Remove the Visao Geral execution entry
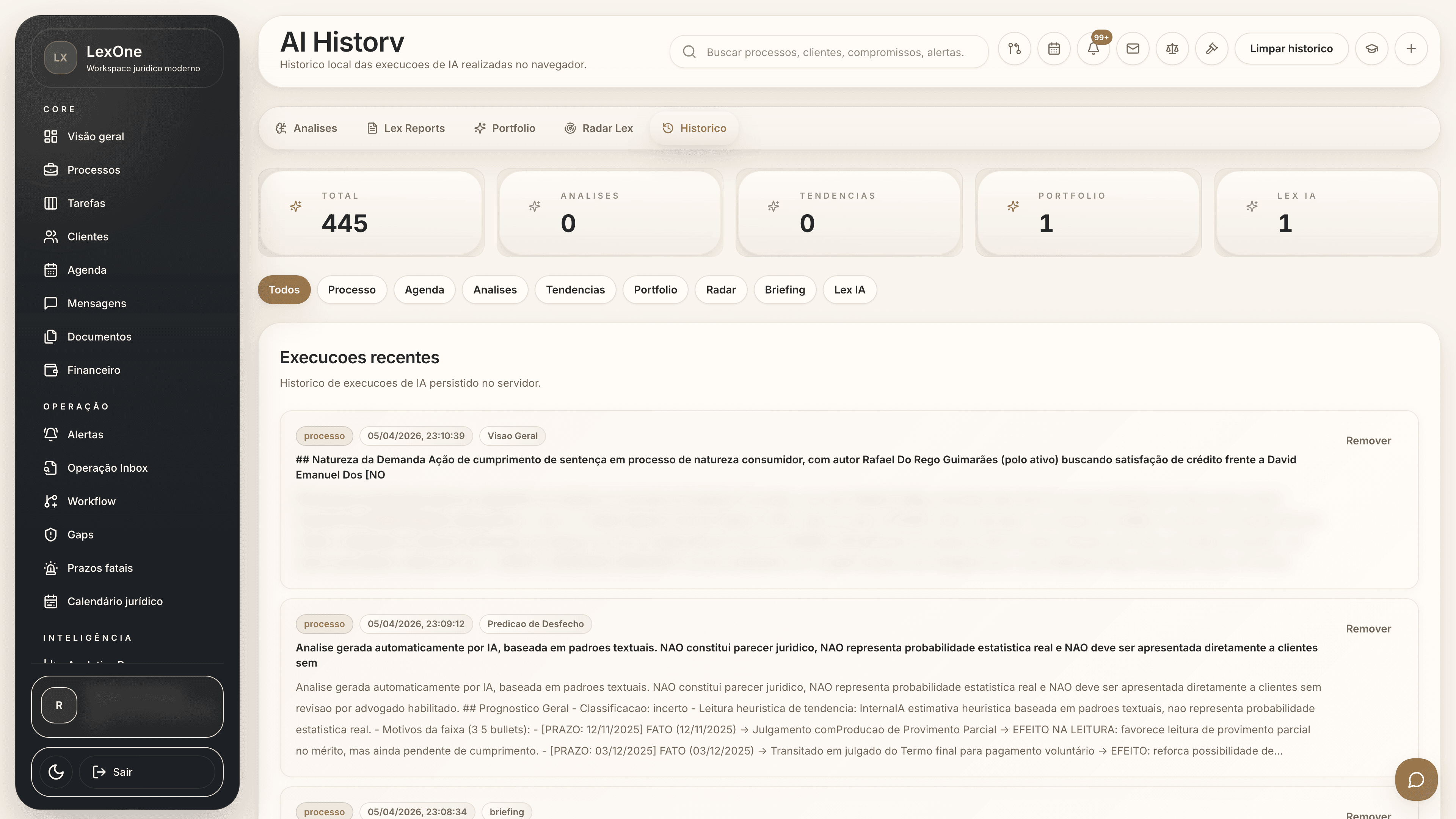 (x=1368, y=440)
